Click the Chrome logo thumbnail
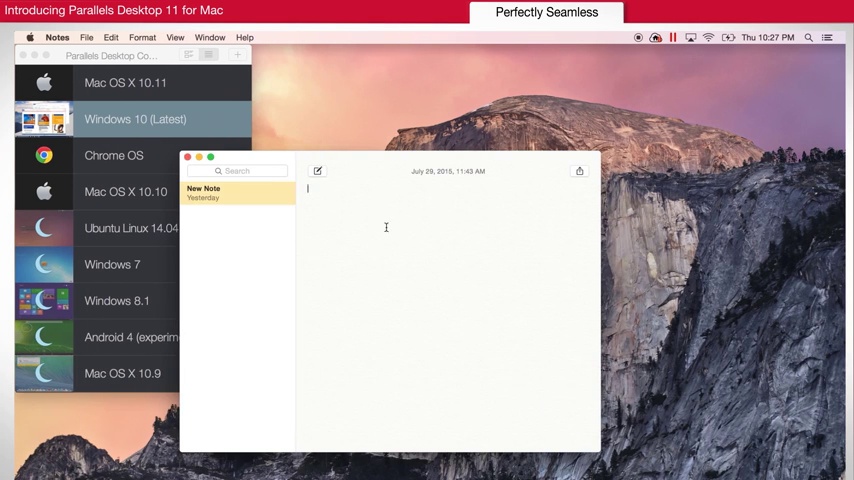This screenshot has width=854, height=480. point(44,155)
